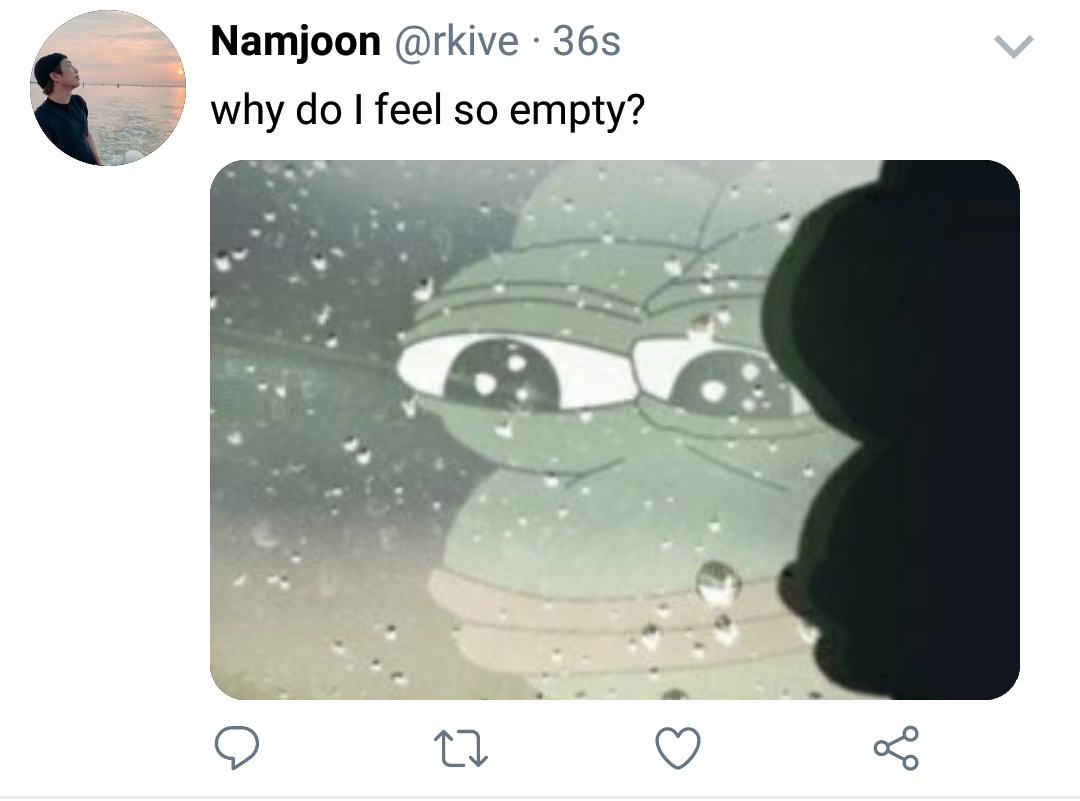Screen dimensions: 1080x801
Task: Show the more-actions menu via down arrow
Action: (x=1013, y=46)
